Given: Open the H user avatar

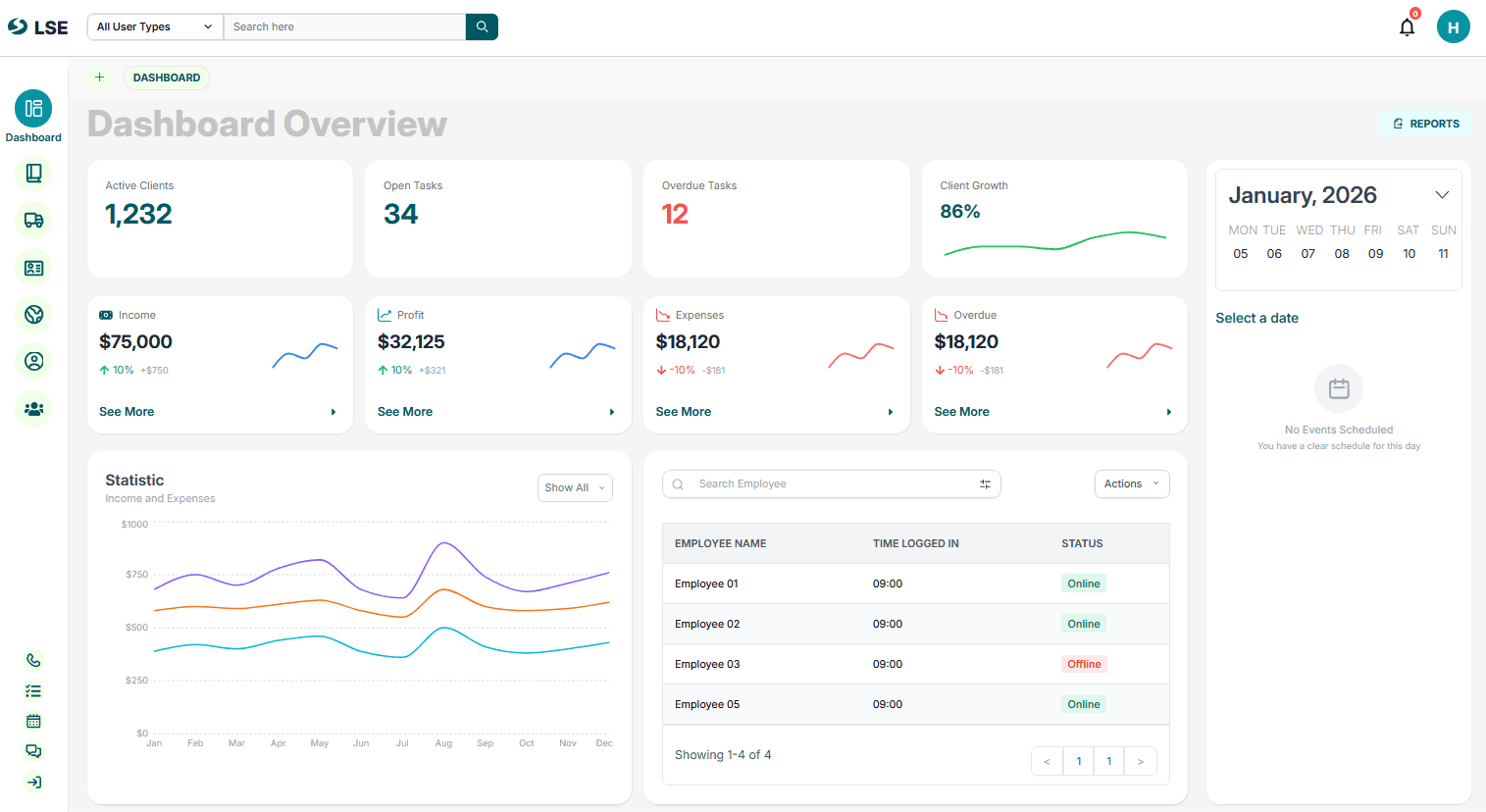Looking at the screenshot, I should (1454, 27).
